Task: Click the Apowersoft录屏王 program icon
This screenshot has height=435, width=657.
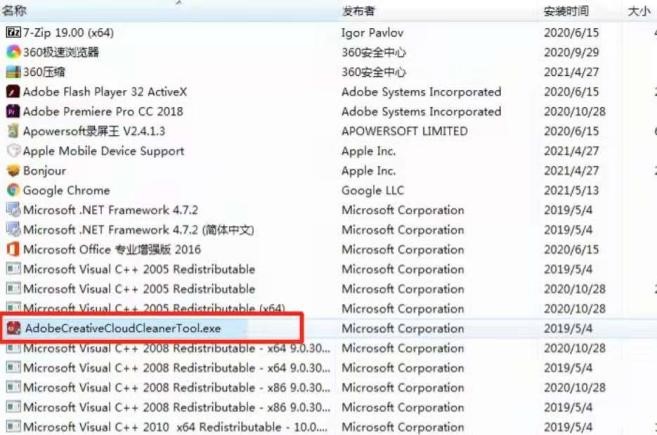Action: coord(13,131)
